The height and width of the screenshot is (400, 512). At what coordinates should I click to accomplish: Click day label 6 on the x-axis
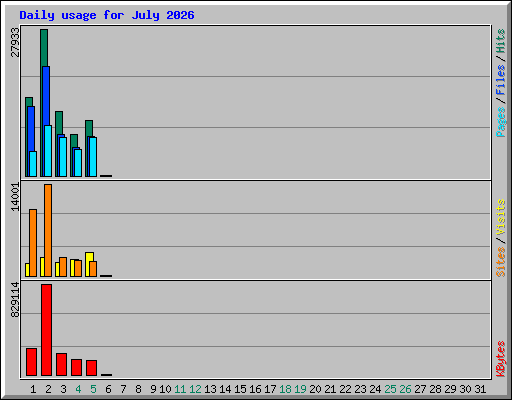point(108,389)
